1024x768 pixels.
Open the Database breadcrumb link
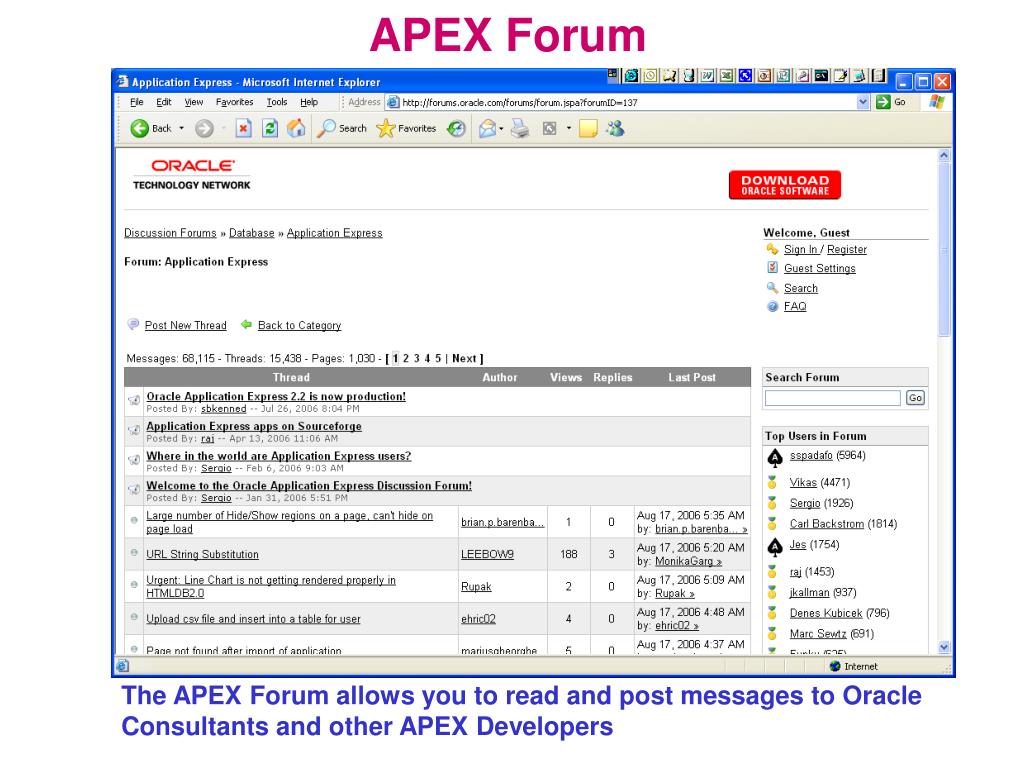(x=251, y=233)
